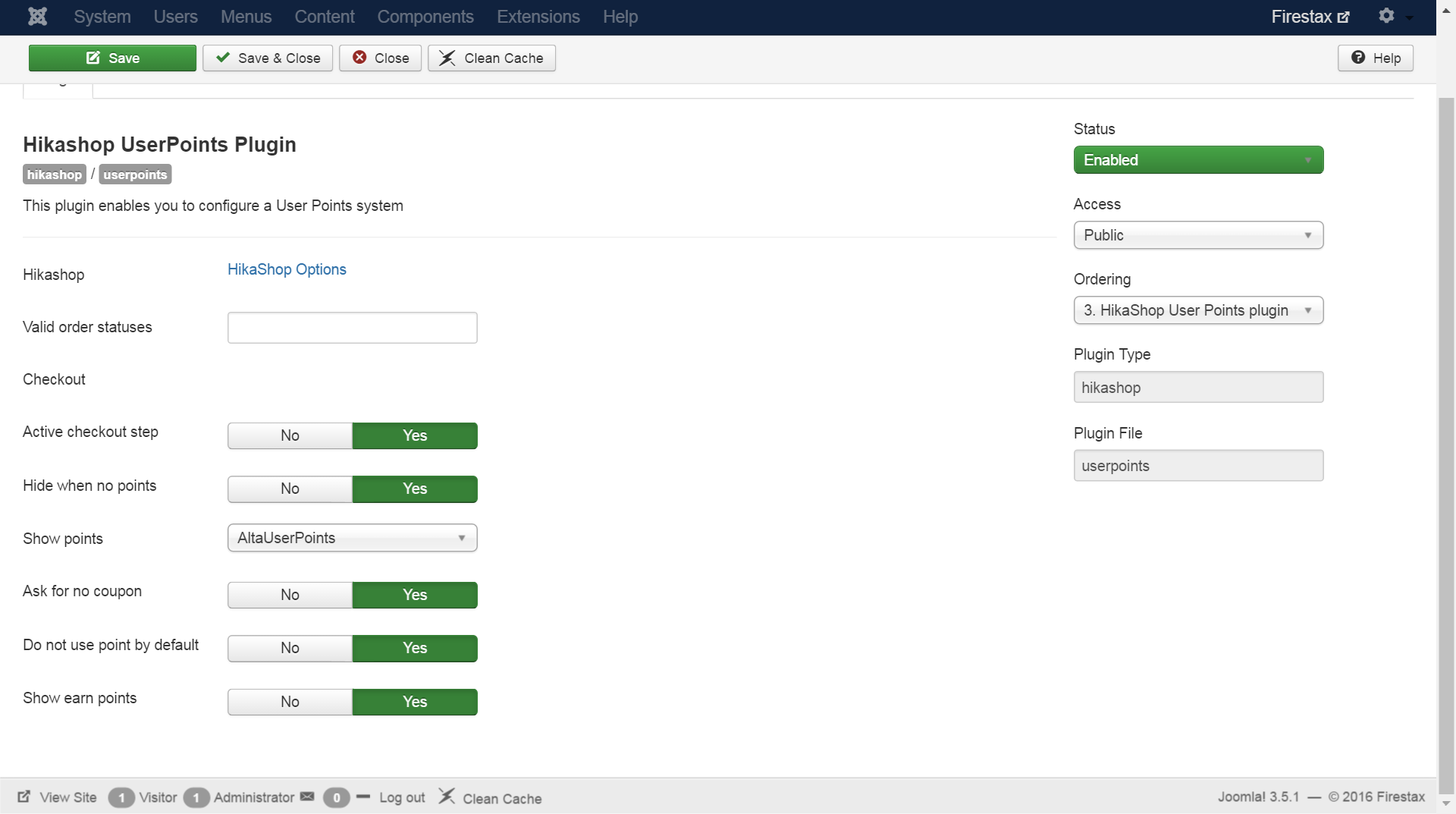Click the userpoints tag label
Screen dimensions: 1456x814
(135, 174)
